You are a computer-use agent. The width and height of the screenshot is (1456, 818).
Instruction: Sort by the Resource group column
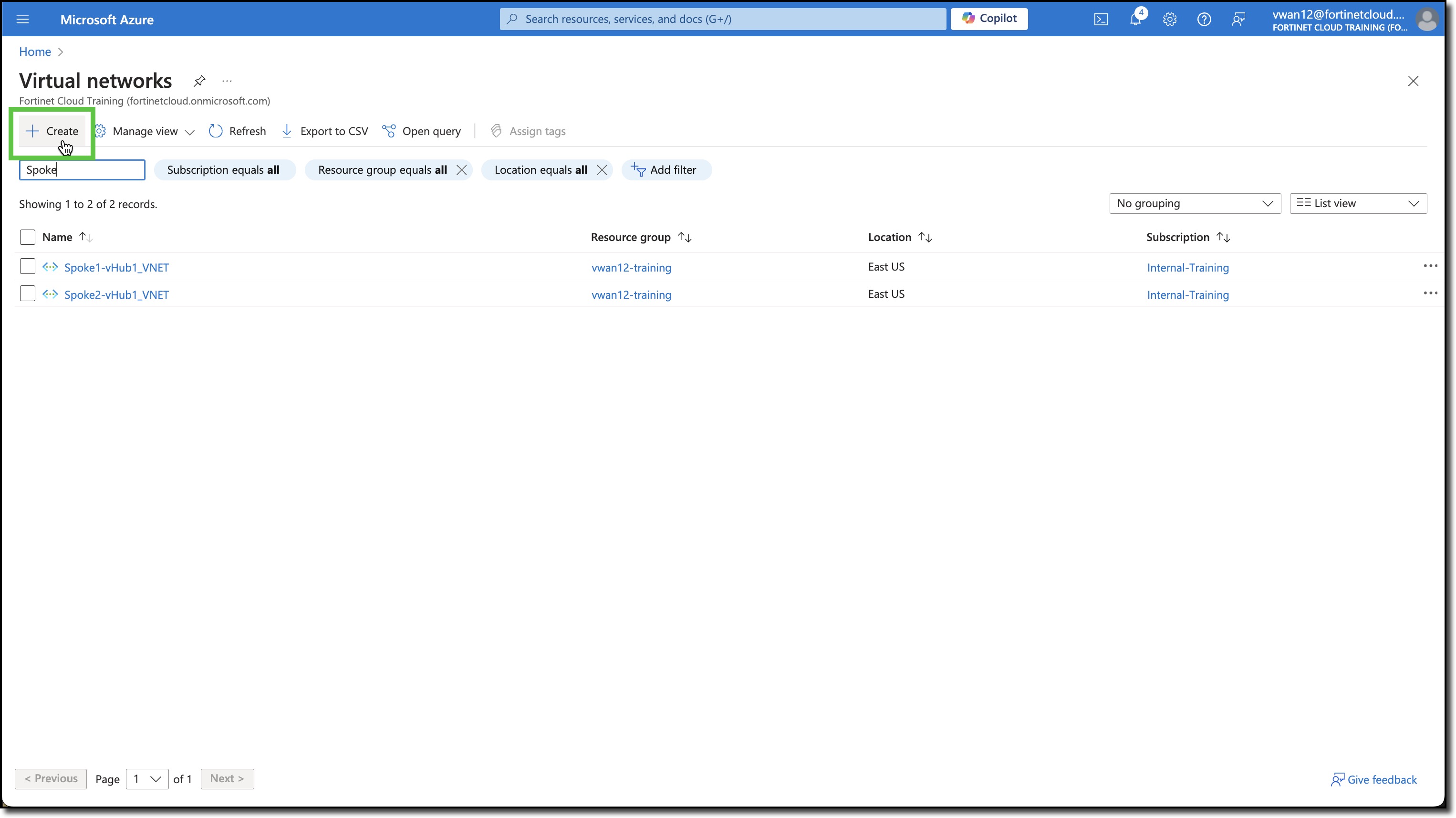(x=641, y=237)
